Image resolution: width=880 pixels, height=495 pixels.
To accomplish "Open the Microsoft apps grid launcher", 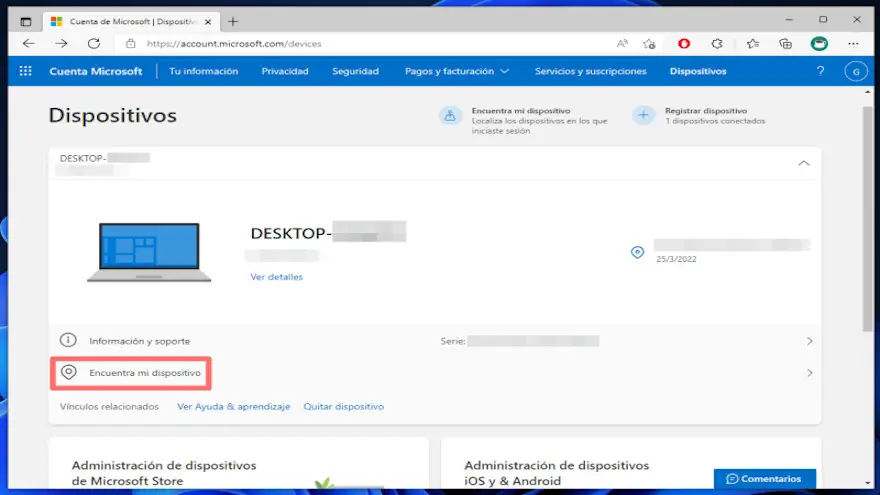I will (25, 71).
